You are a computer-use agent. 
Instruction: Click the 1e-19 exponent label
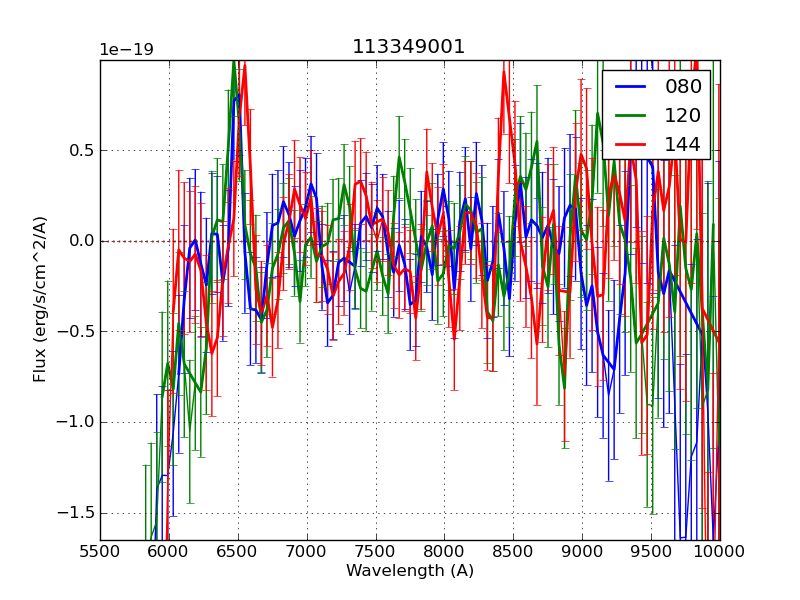click(x=126, y=50)
